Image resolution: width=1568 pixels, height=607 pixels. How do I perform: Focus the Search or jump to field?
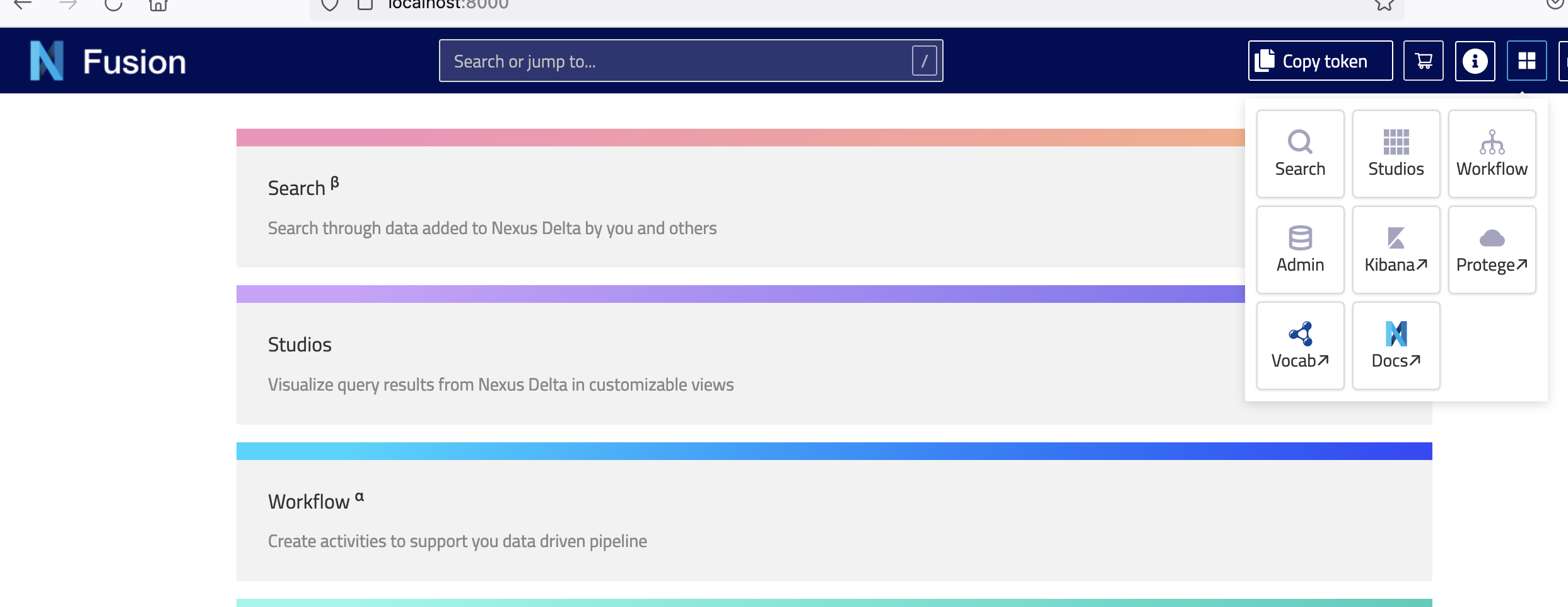click(691, 61)
